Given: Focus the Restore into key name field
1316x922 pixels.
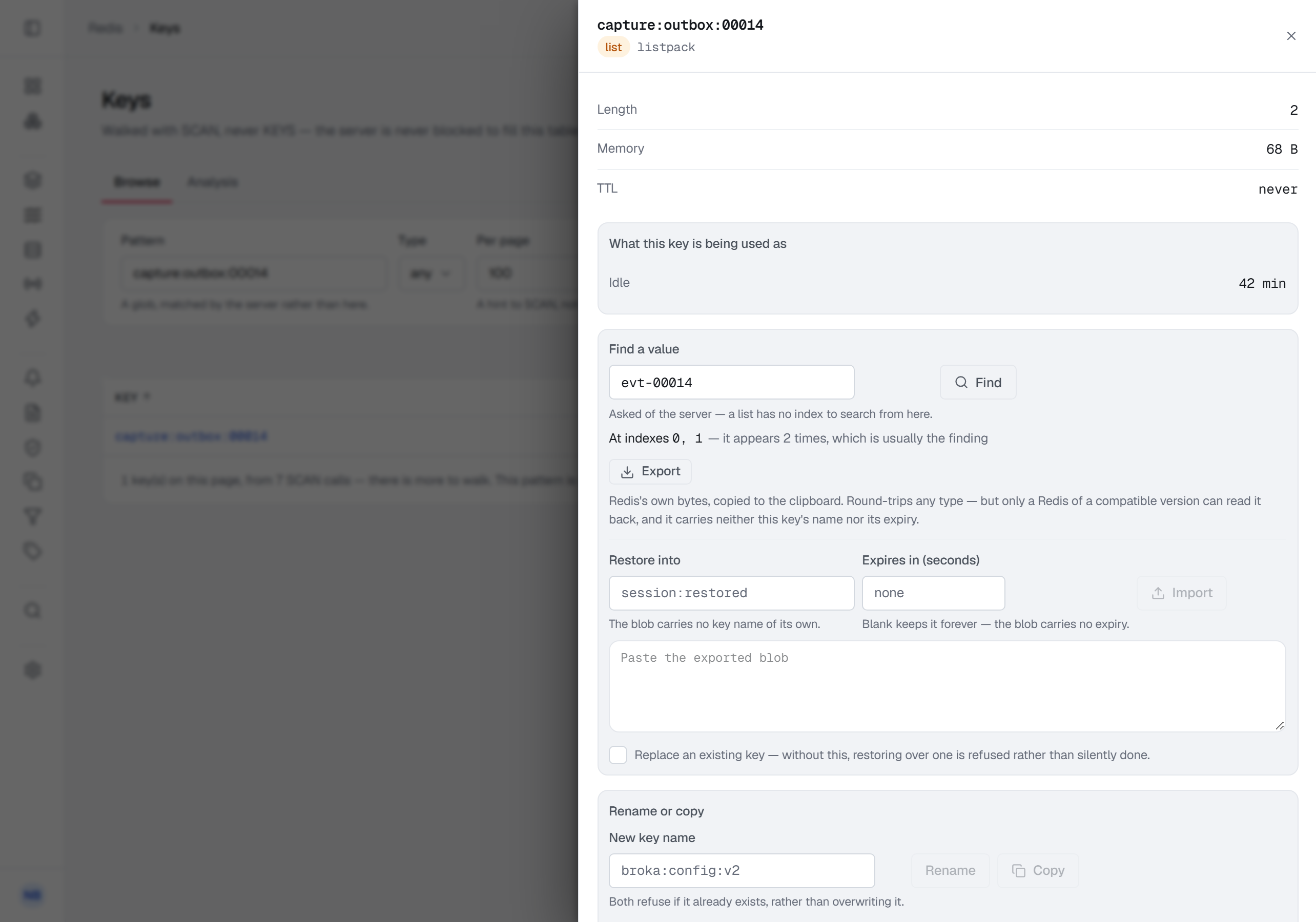Looking at the screenshot, I should 731,593.
